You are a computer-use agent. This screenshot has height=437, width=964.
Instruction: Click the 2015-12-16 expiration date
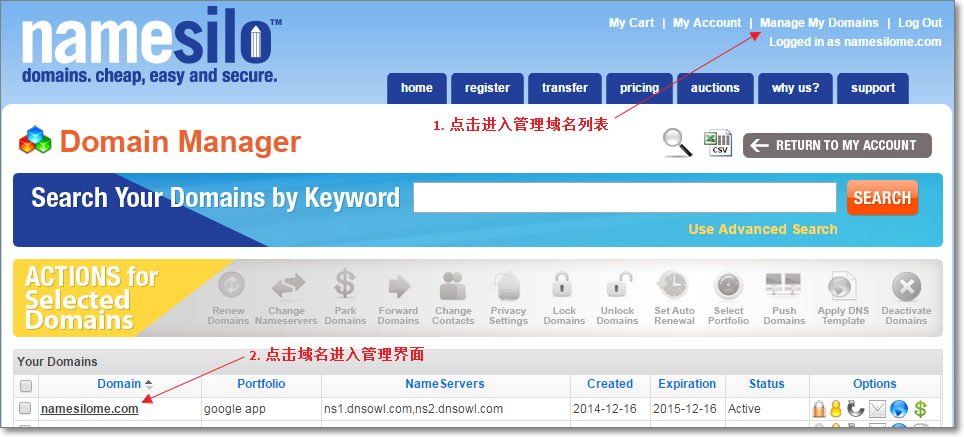click(x=685, y=409)
